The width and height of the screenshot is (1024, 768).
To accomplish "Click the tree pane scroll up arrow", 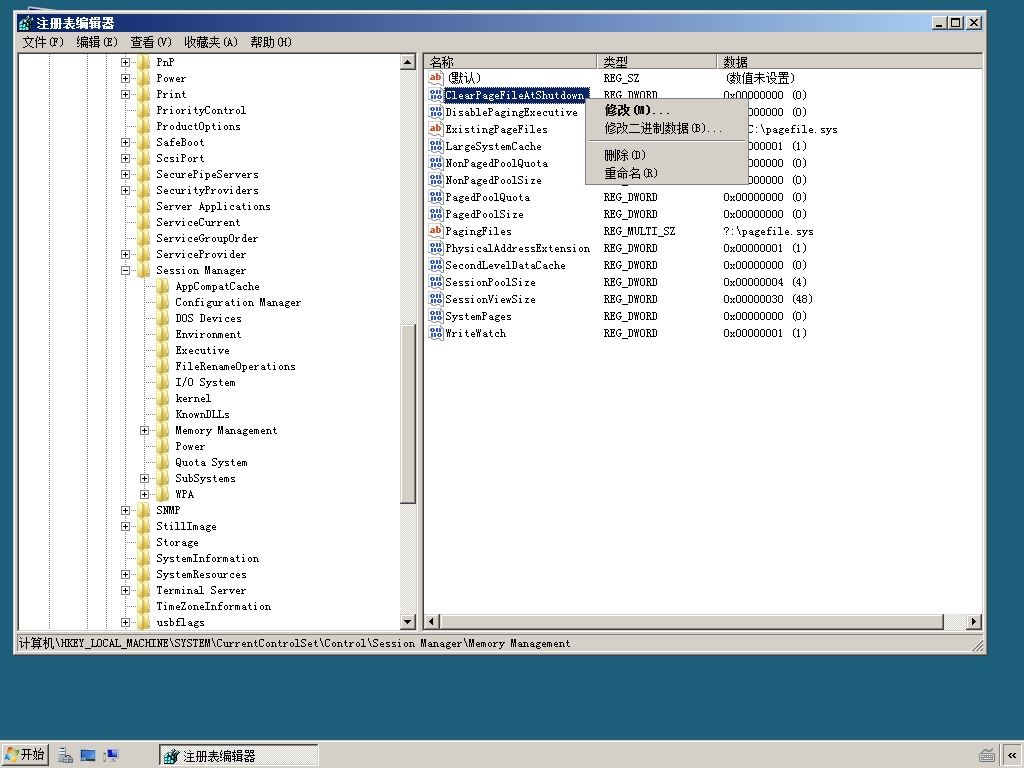I will (408, 63).
